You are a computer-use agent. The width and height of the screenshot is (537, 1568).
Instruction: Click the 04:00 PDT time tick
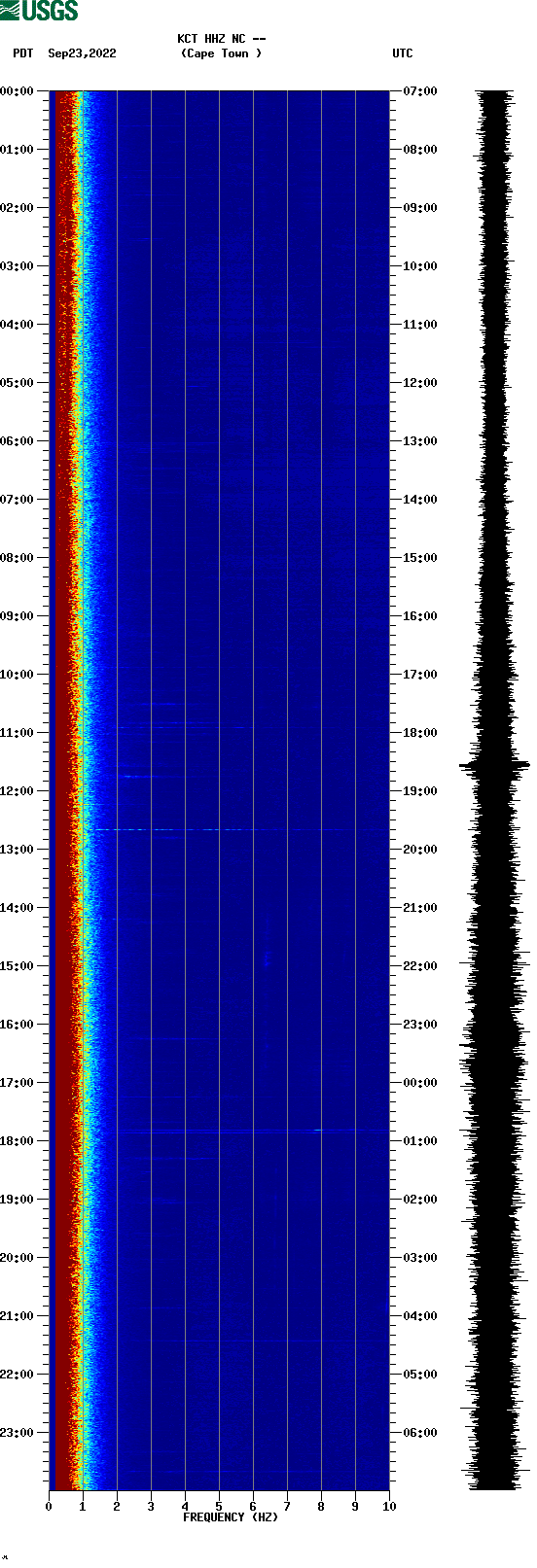17,325
